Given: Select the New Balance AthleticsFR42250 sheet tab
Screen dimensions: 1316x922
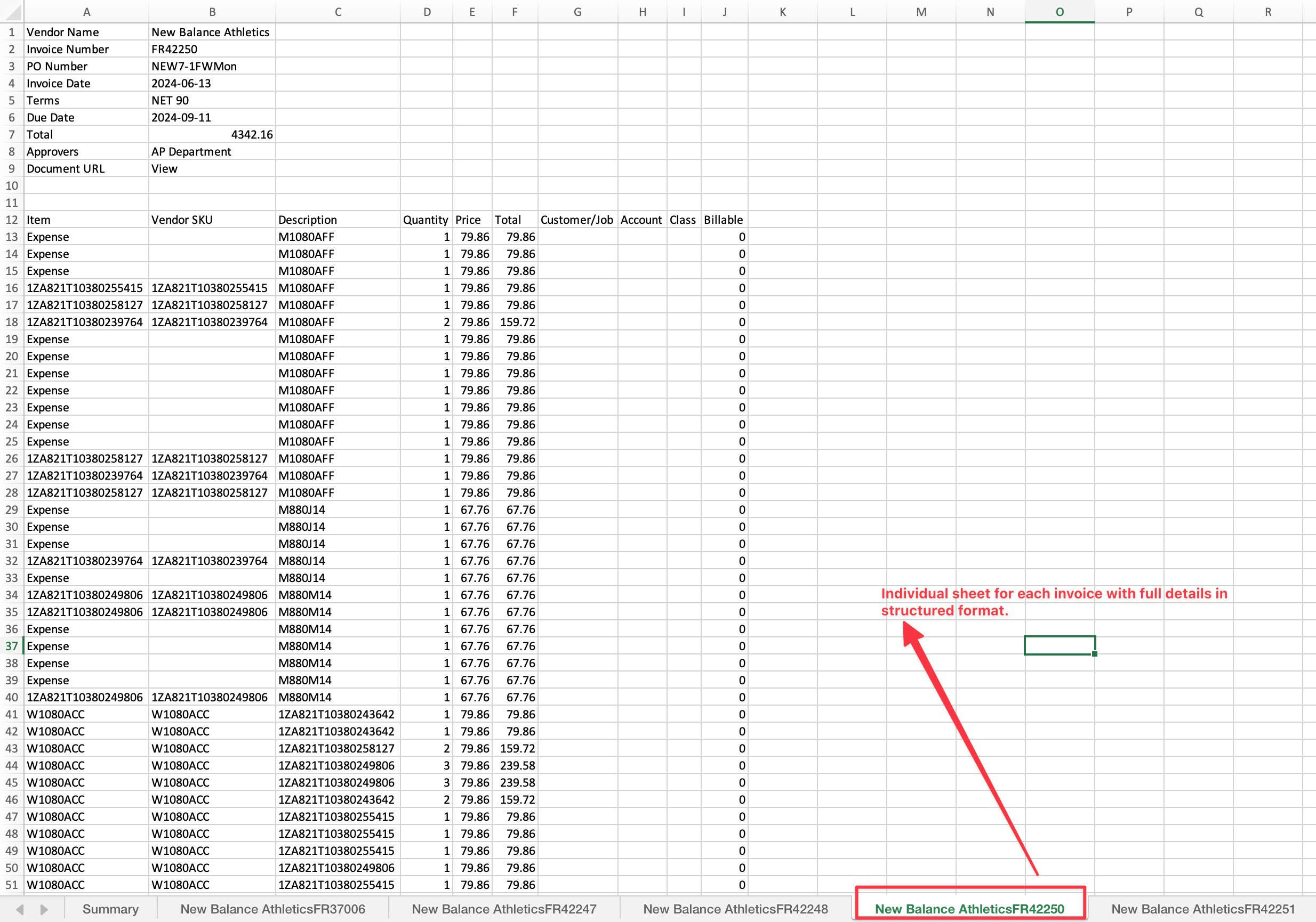Looking at the screenshot, I should [969, 909].
